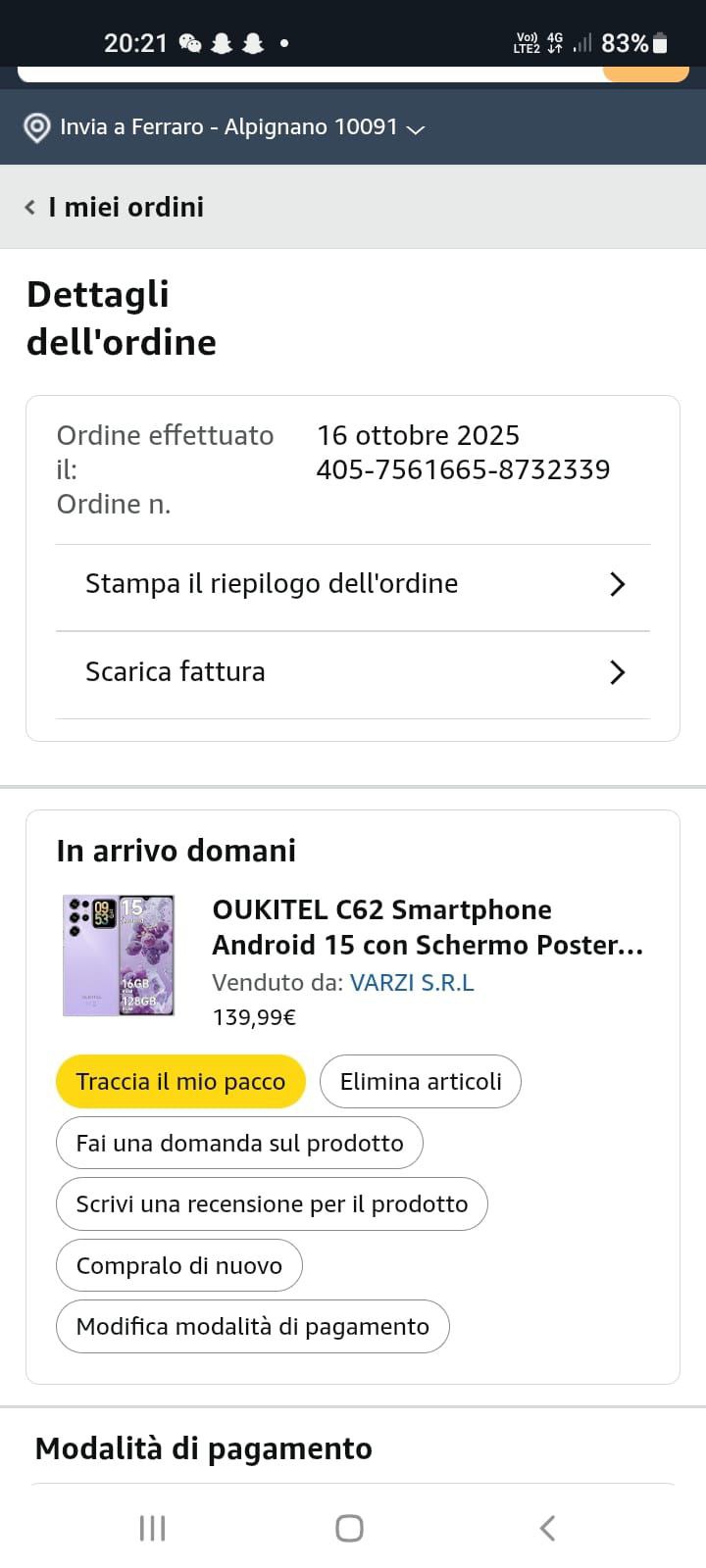This screenshot has height=1568, width=706.
Task: Expand the delivery address dropdown chevron
Action: (416, 129)
